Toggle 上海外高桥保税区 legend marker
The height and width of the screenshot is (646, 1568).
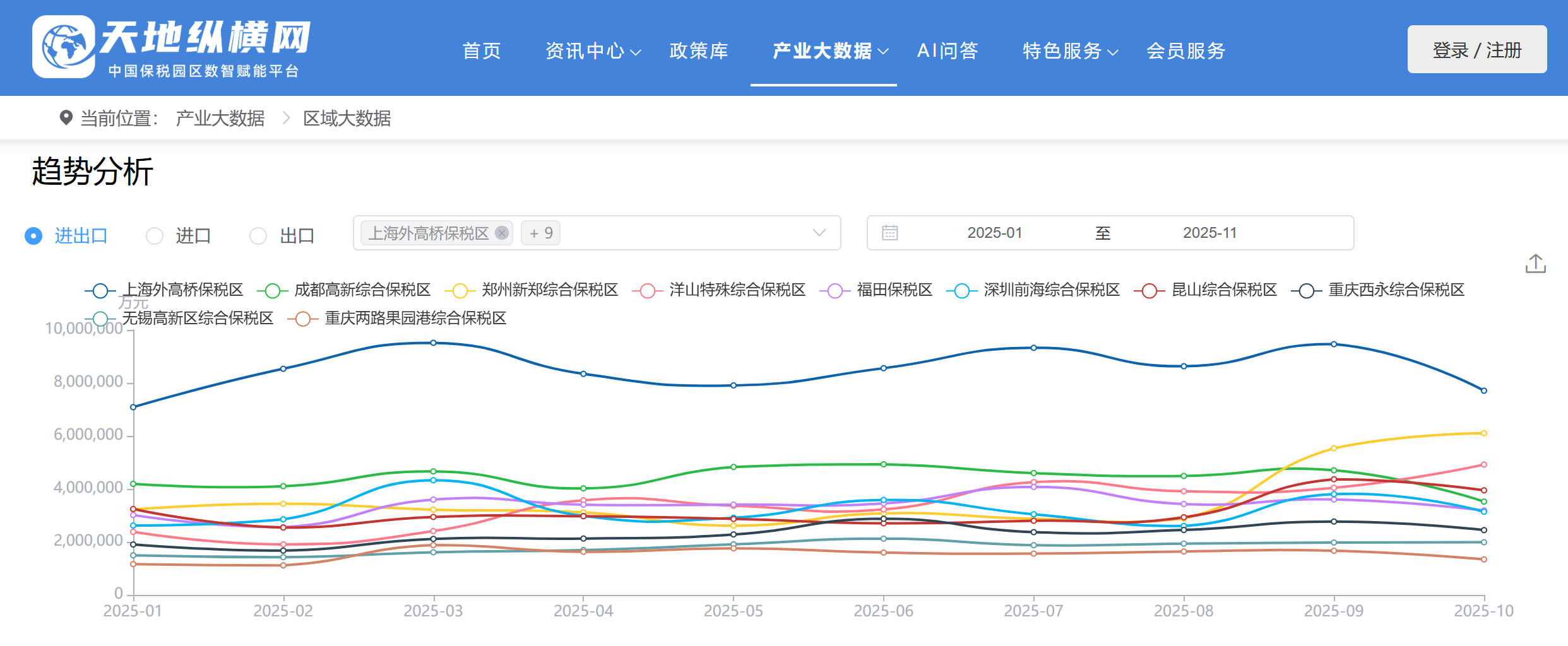[100, 291]
